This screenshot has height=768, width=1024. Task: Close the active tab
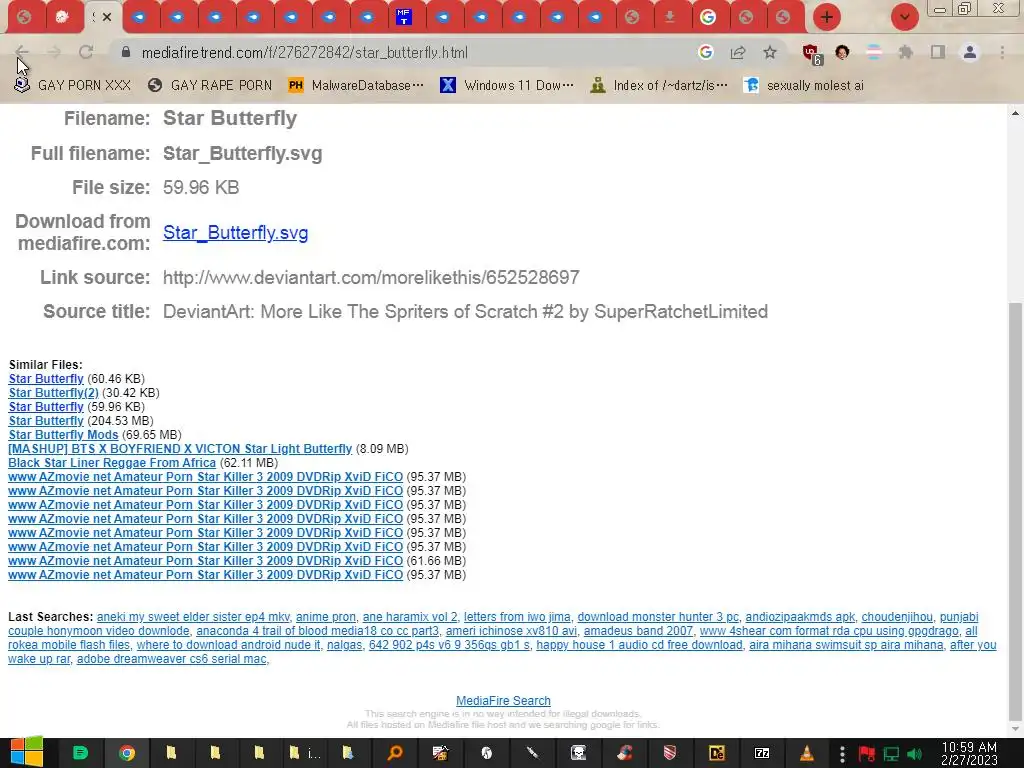coord(107,17)
